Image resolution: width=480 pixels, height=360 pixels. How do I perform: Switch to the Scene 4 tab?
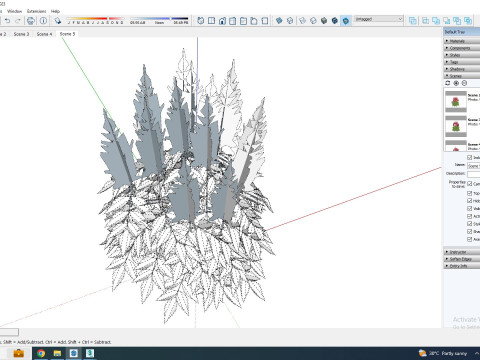44,34
